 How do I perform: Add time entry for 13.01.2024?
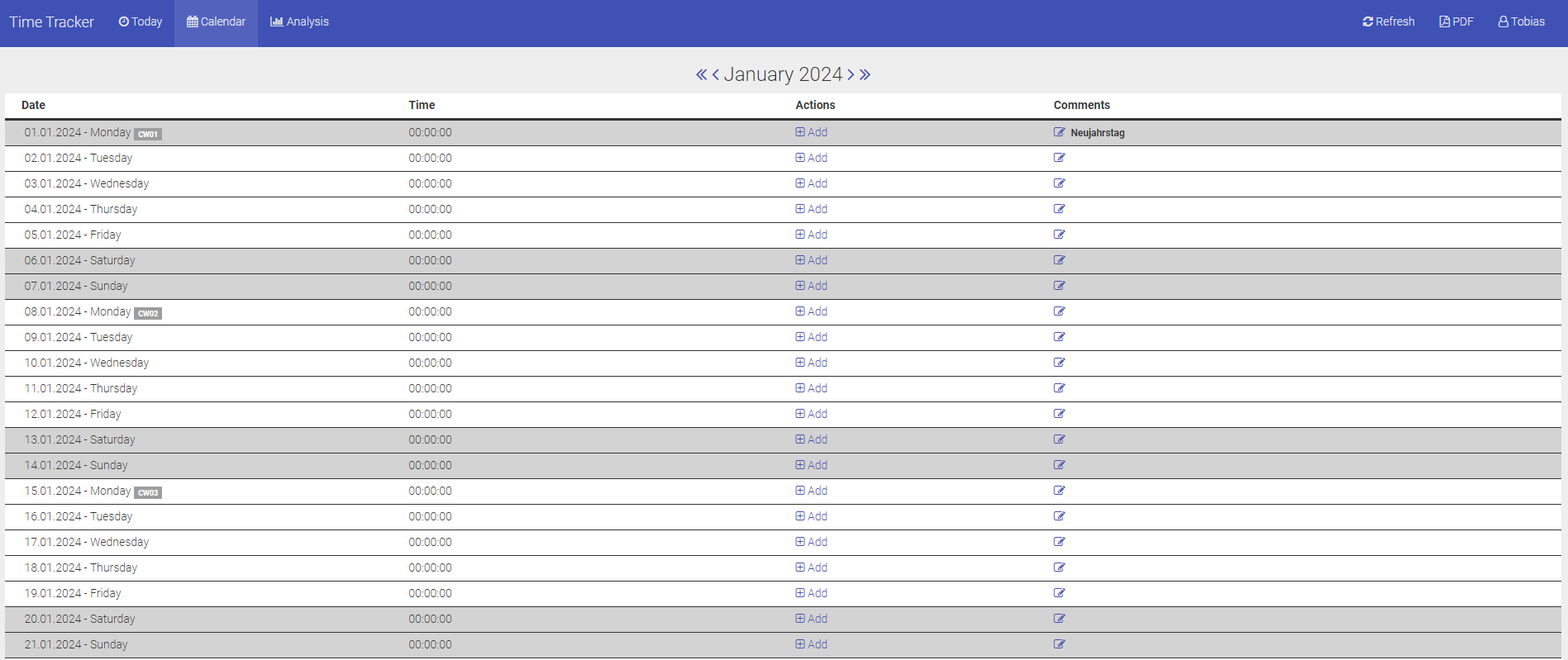click(x=812, y=439)
